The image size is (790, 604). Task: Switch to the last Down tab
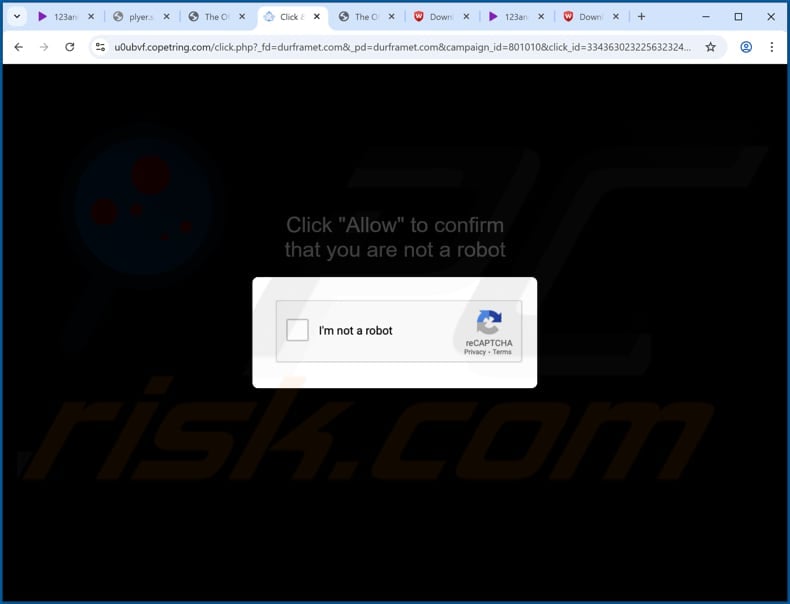point(583,17)
